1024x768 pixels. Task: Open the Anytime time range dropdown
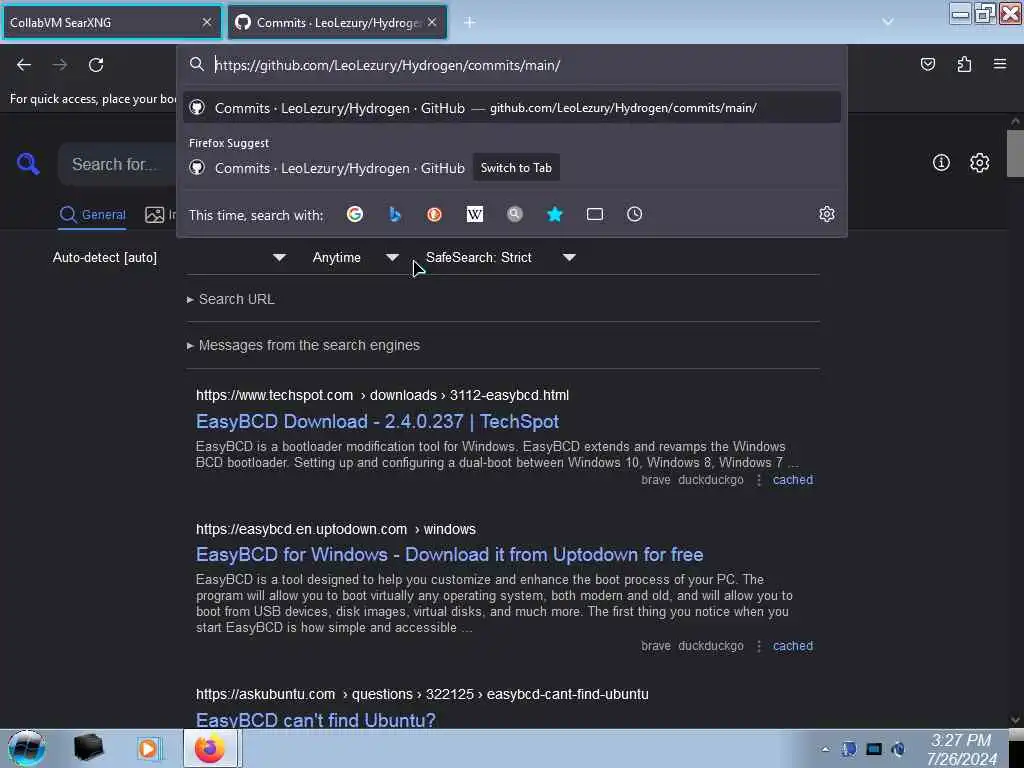[355, 257]
